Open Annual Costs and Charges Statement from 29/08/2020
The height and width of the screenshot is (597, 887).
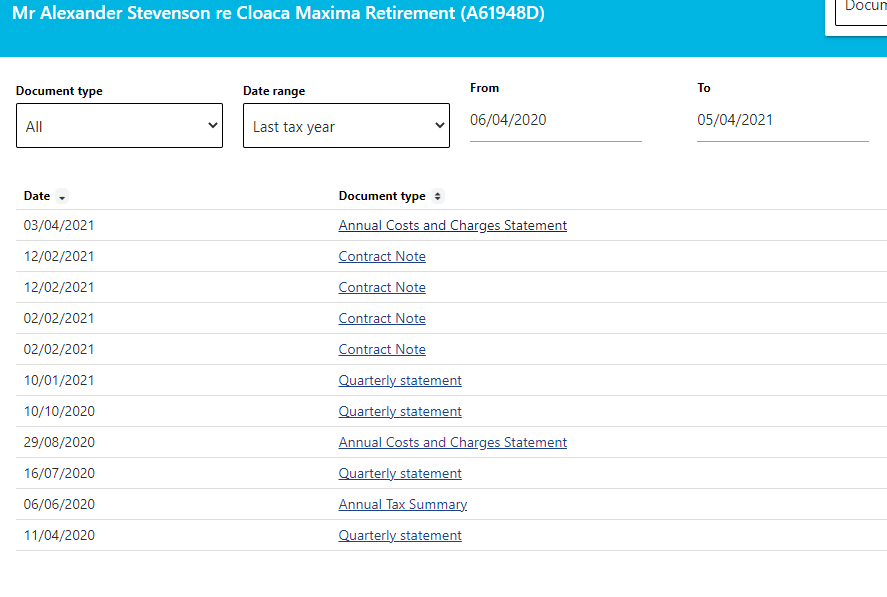[453, 443]
